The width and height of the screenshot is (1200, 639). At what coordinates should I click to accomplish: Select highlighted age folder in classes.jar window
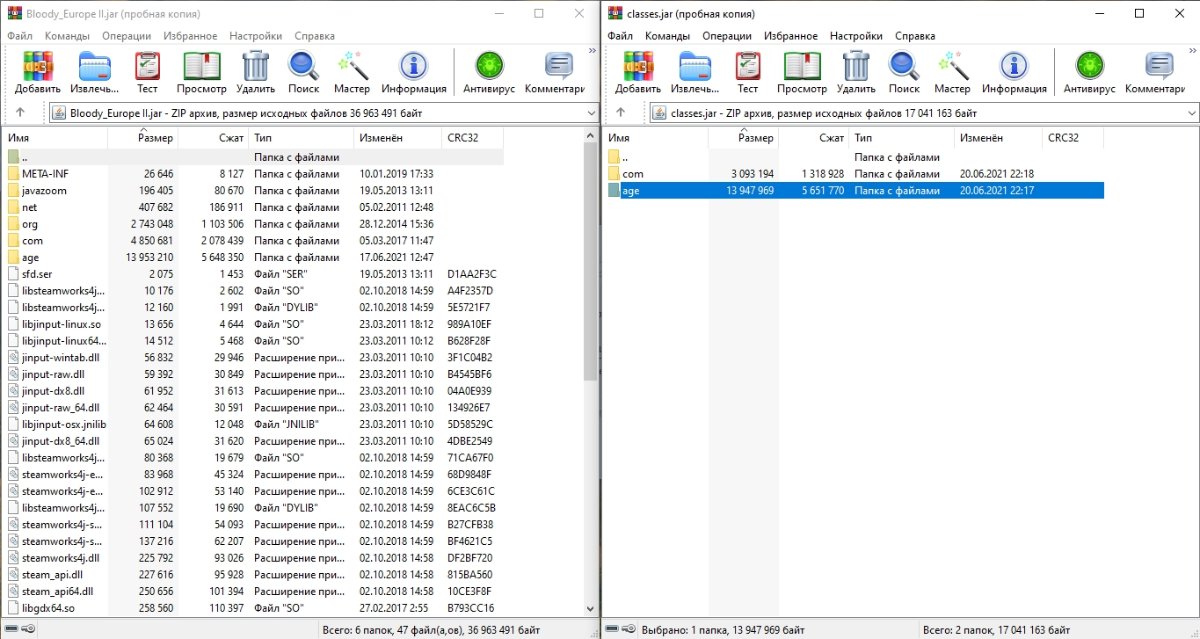pos(854,190)
